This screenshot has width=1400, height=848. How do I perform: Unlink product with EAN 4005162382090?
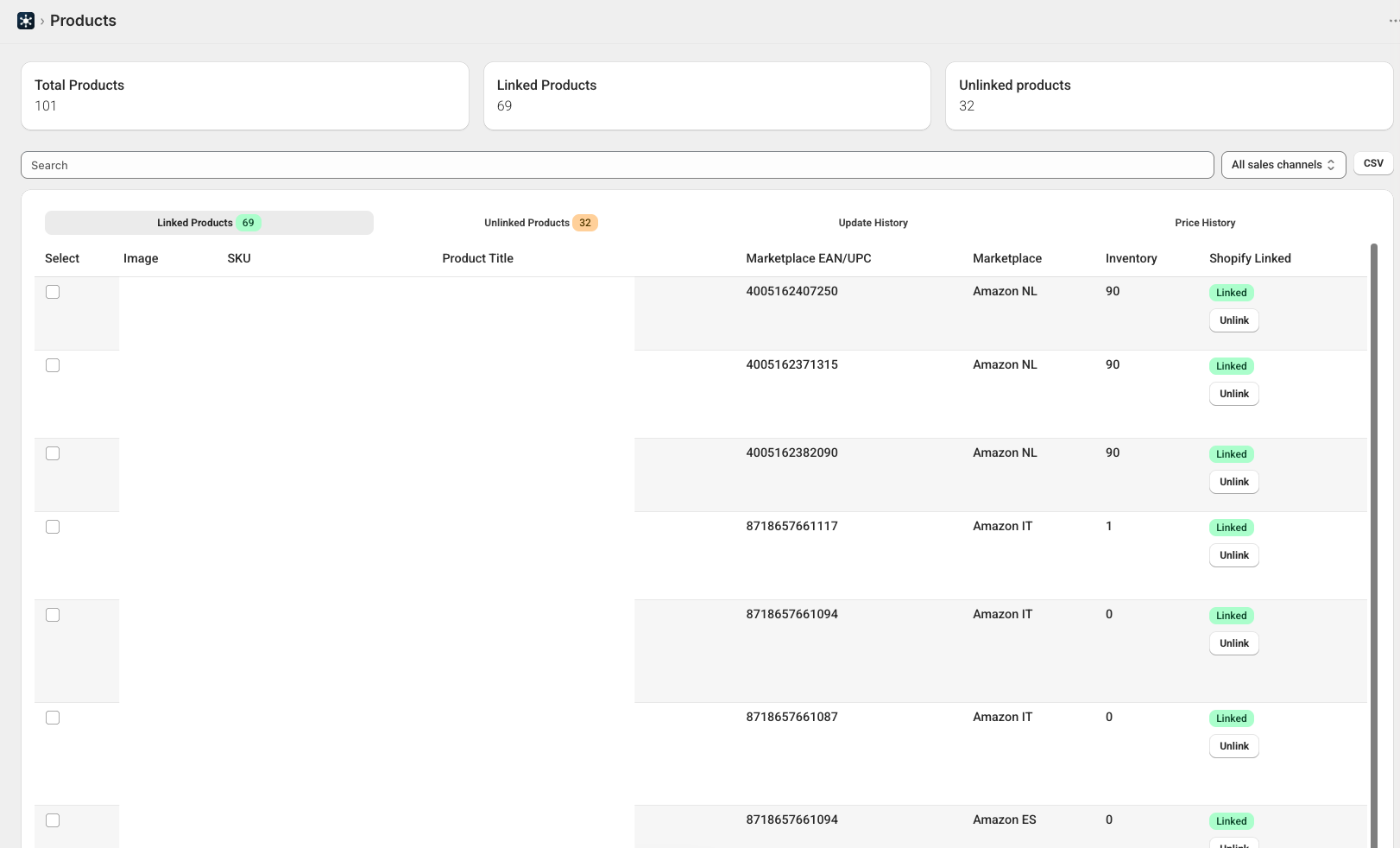(1234, 482)
